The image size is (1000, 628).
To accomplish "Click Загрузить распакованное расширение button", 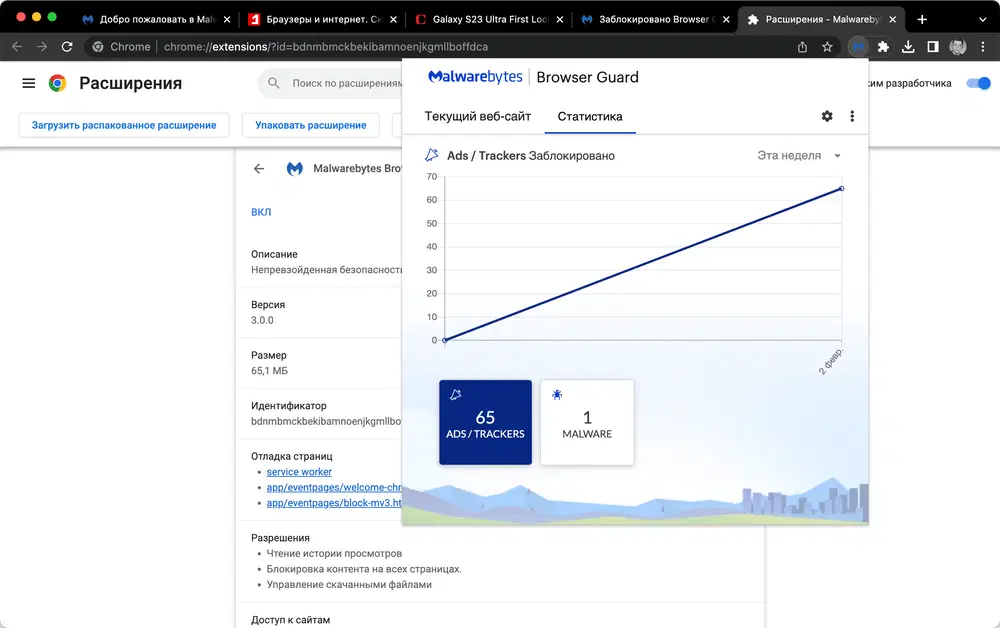I will click(x=124, y=125).
